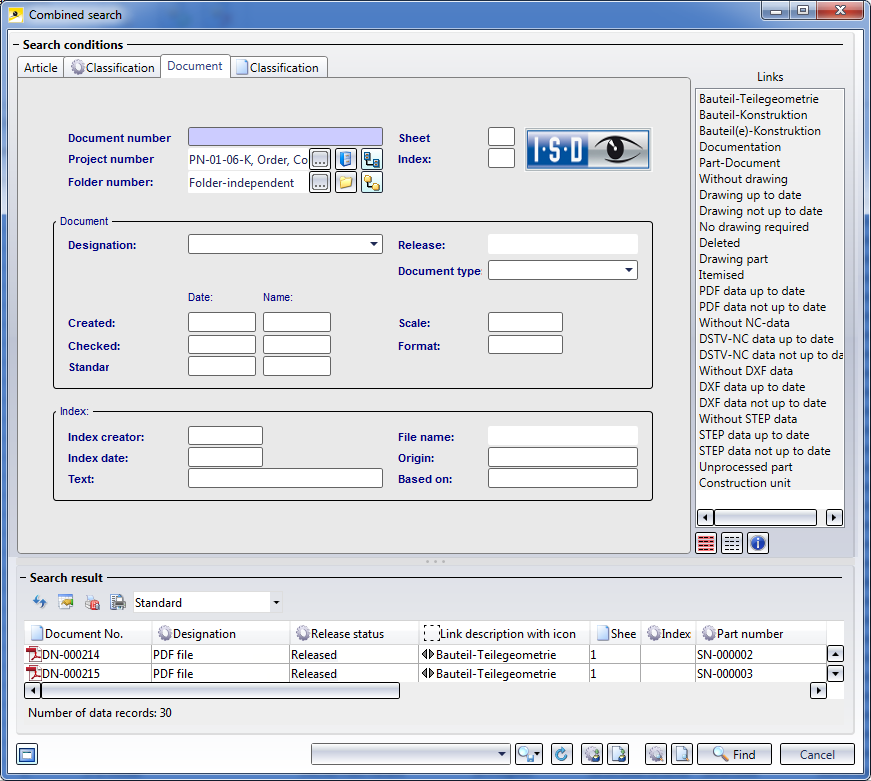Click the browse button next to Project number
Image resolution: width=871 pixels, height=781 pixels.
tap(320, 159)
